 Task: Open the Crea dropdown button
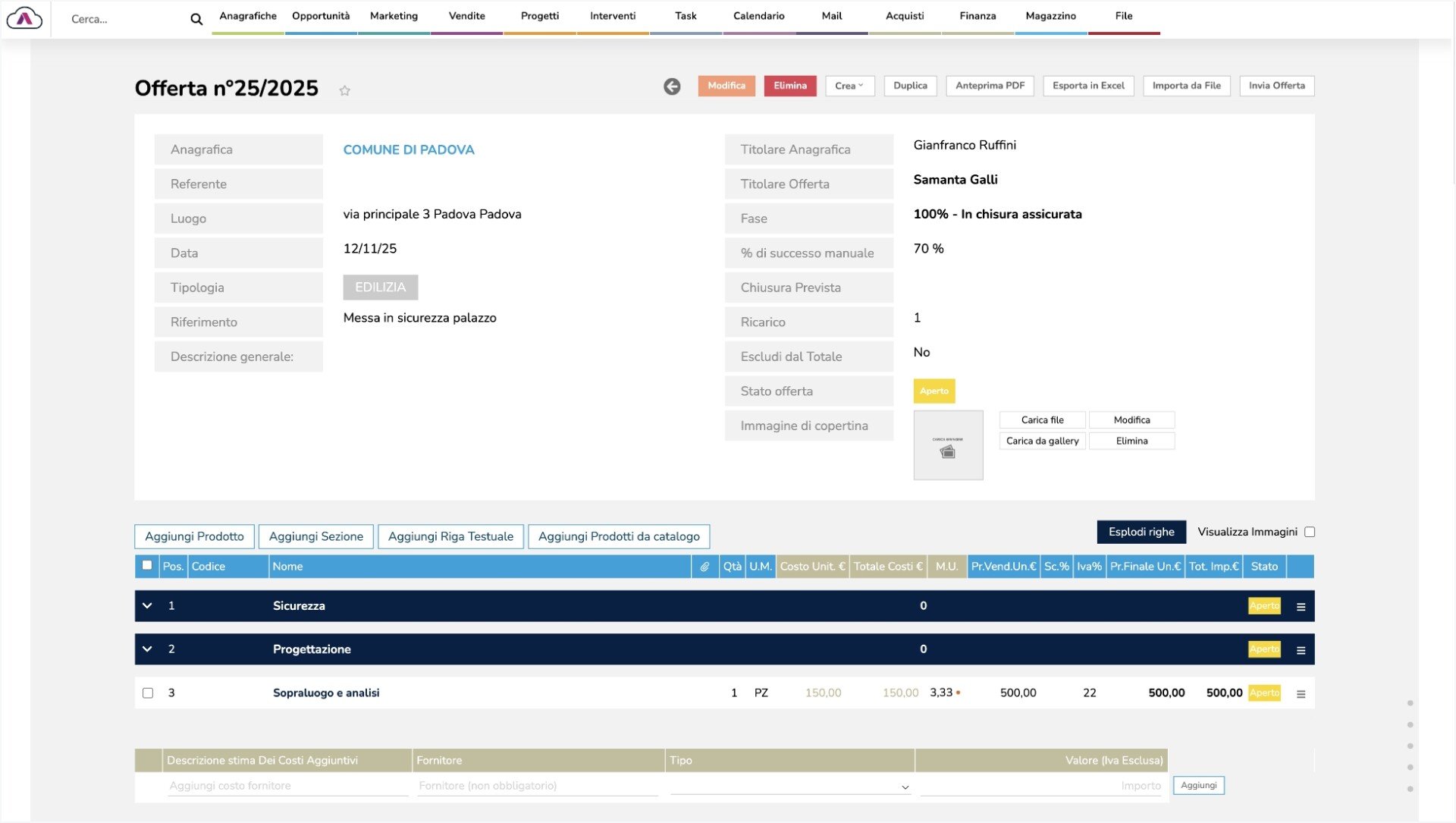[x=849, y=86]
